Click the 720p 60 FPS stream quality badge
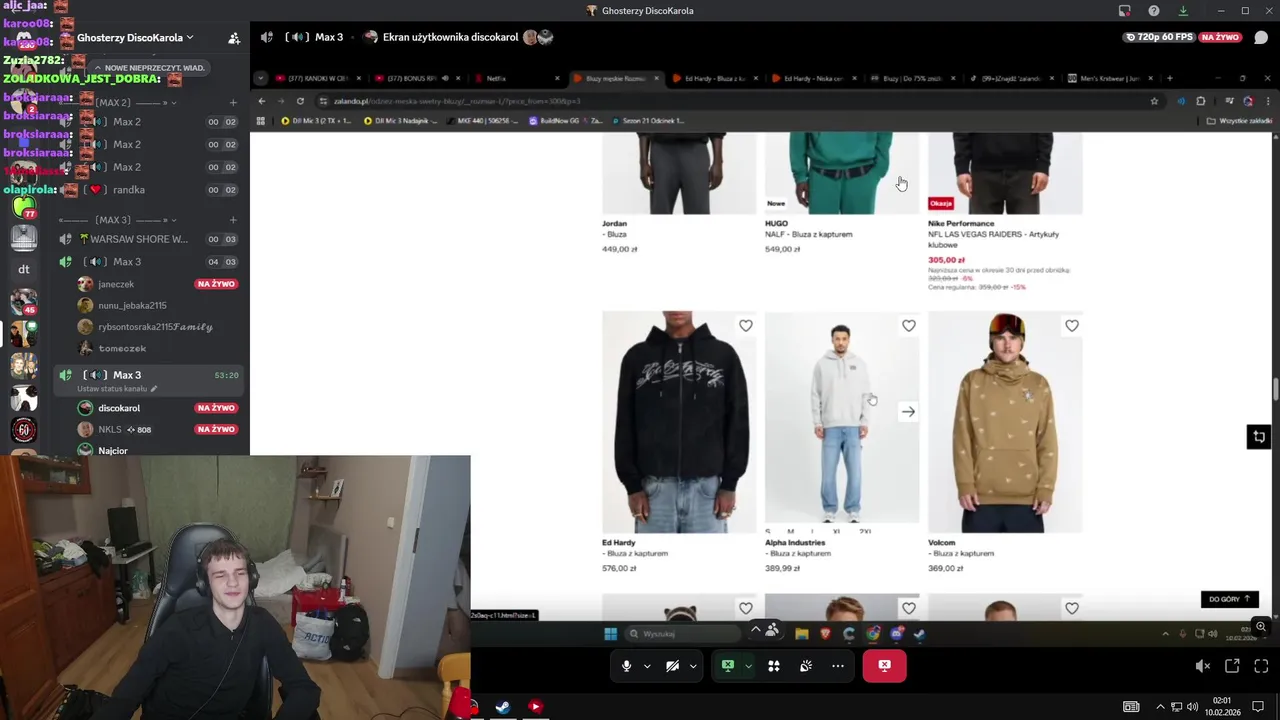Image resolution: width=1280 pixels, height=720 pixels. pos(1159,37)
